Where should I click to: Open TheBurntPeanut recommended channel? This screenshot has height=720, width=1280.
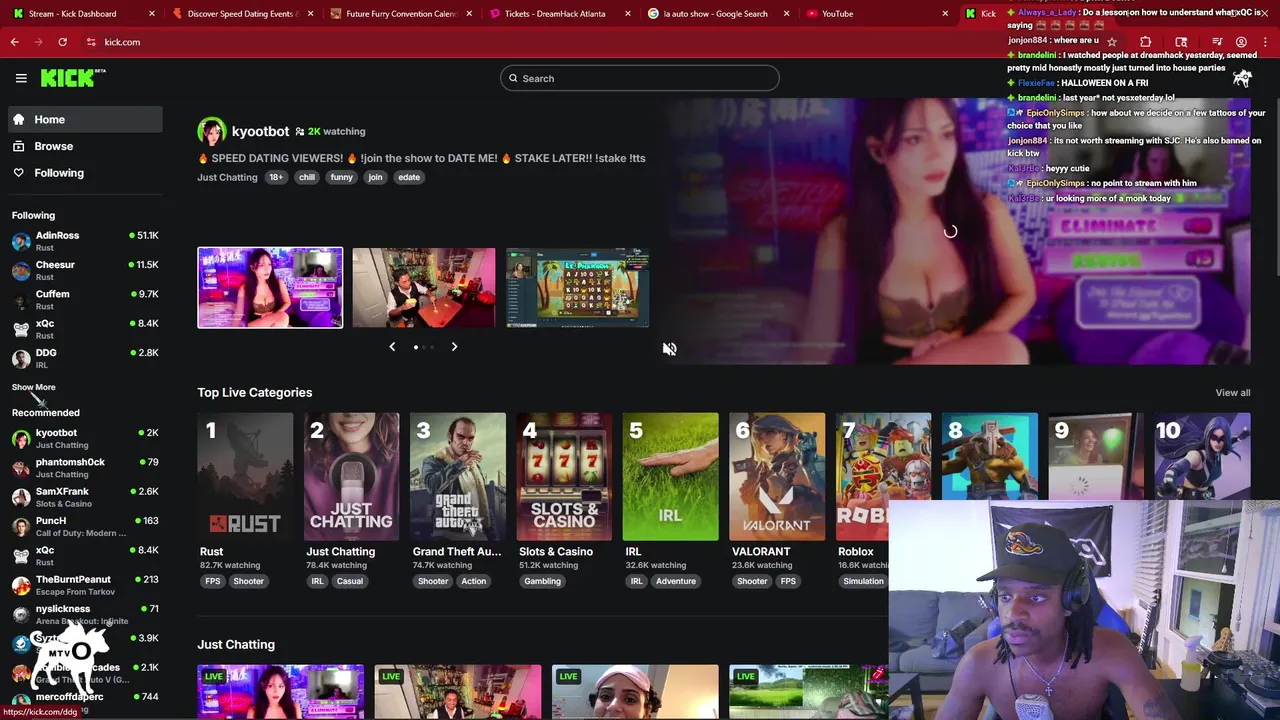point(85,585)
